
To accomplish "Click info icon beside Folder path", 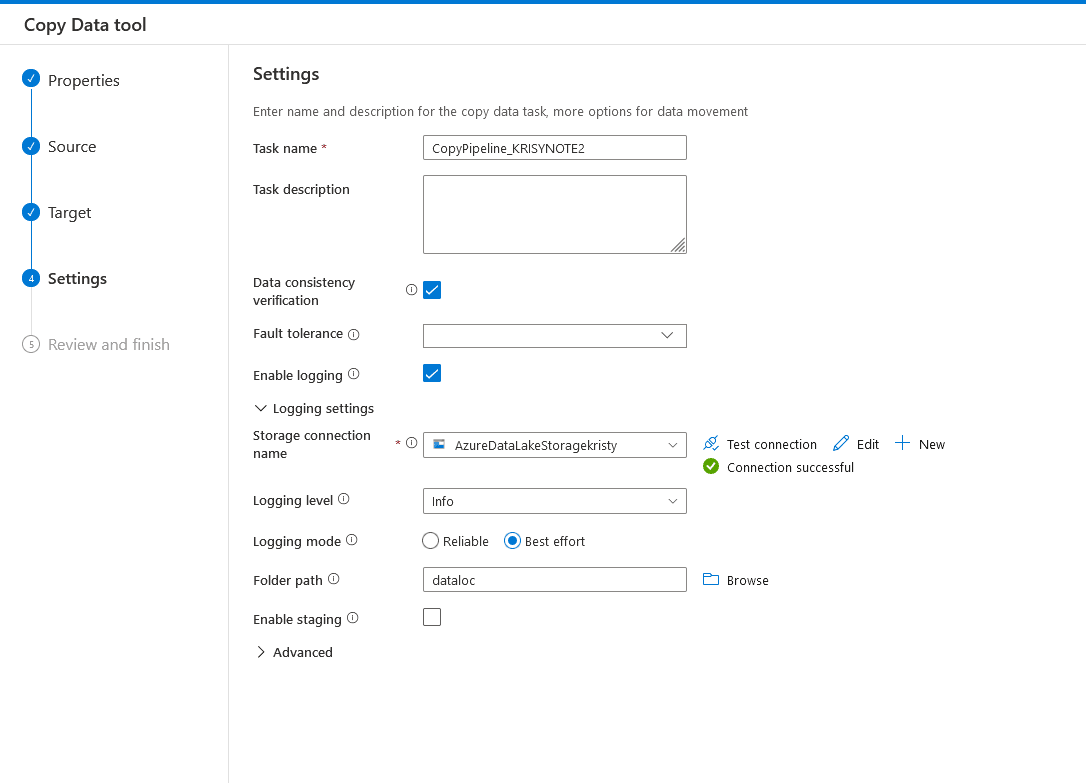I will pyautogui.click(x=333, y=579).
